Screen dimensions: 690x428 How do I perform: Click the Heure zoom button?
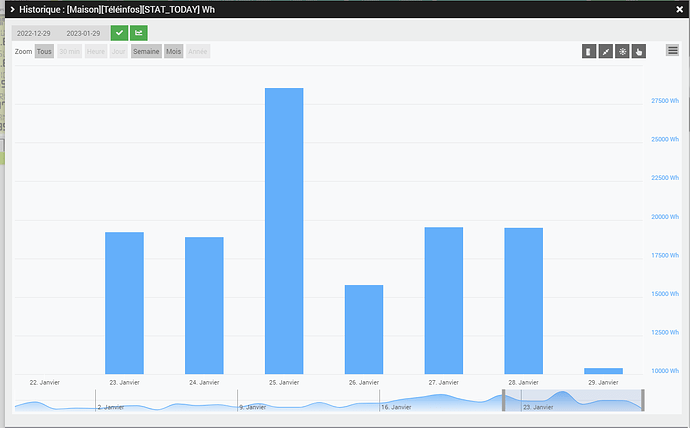coord(96,51)
